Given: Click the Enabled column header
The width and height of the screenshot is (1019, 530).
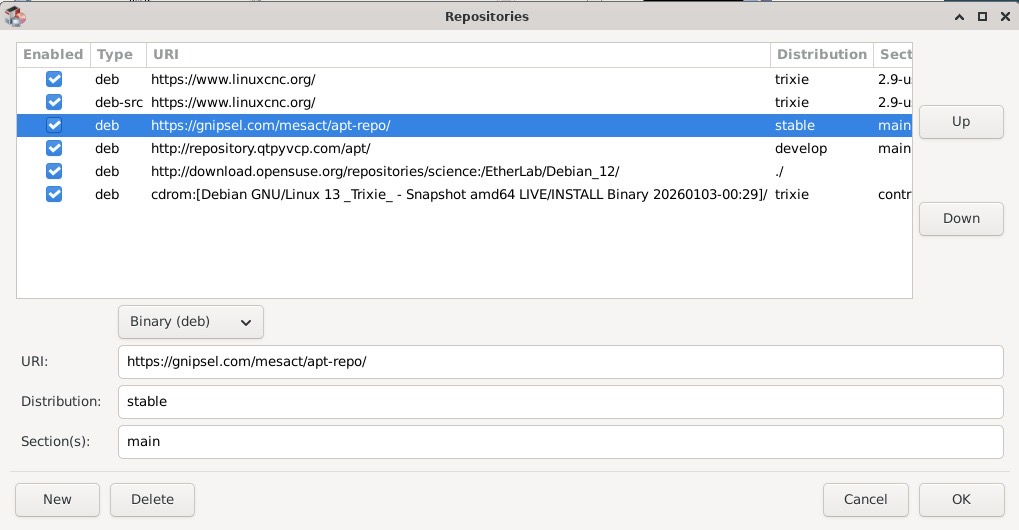Looking at the screenshot, I should 53,54.
